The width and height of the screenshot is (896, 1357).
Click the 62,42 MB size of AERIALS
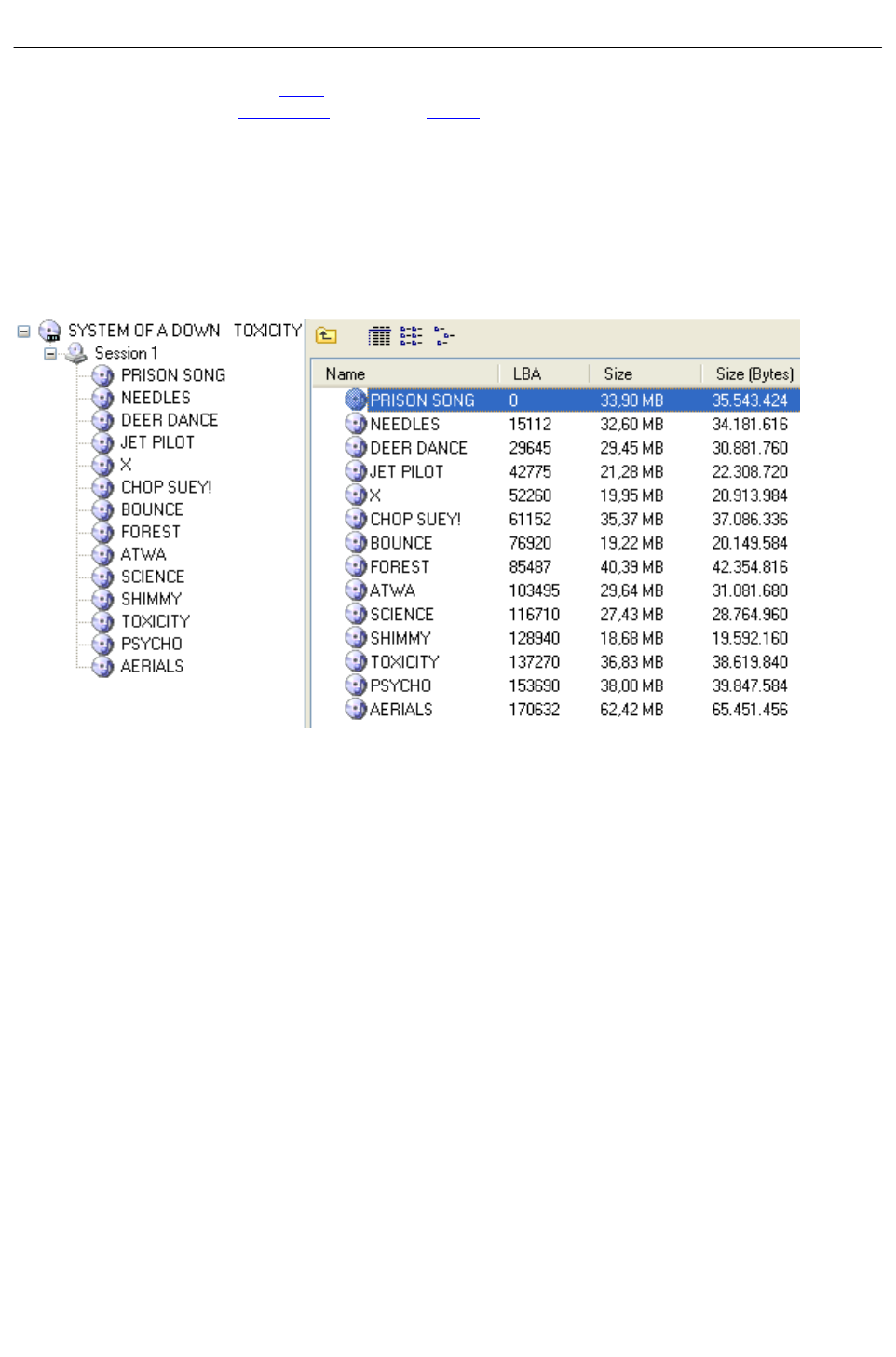[x=631, y=709]
